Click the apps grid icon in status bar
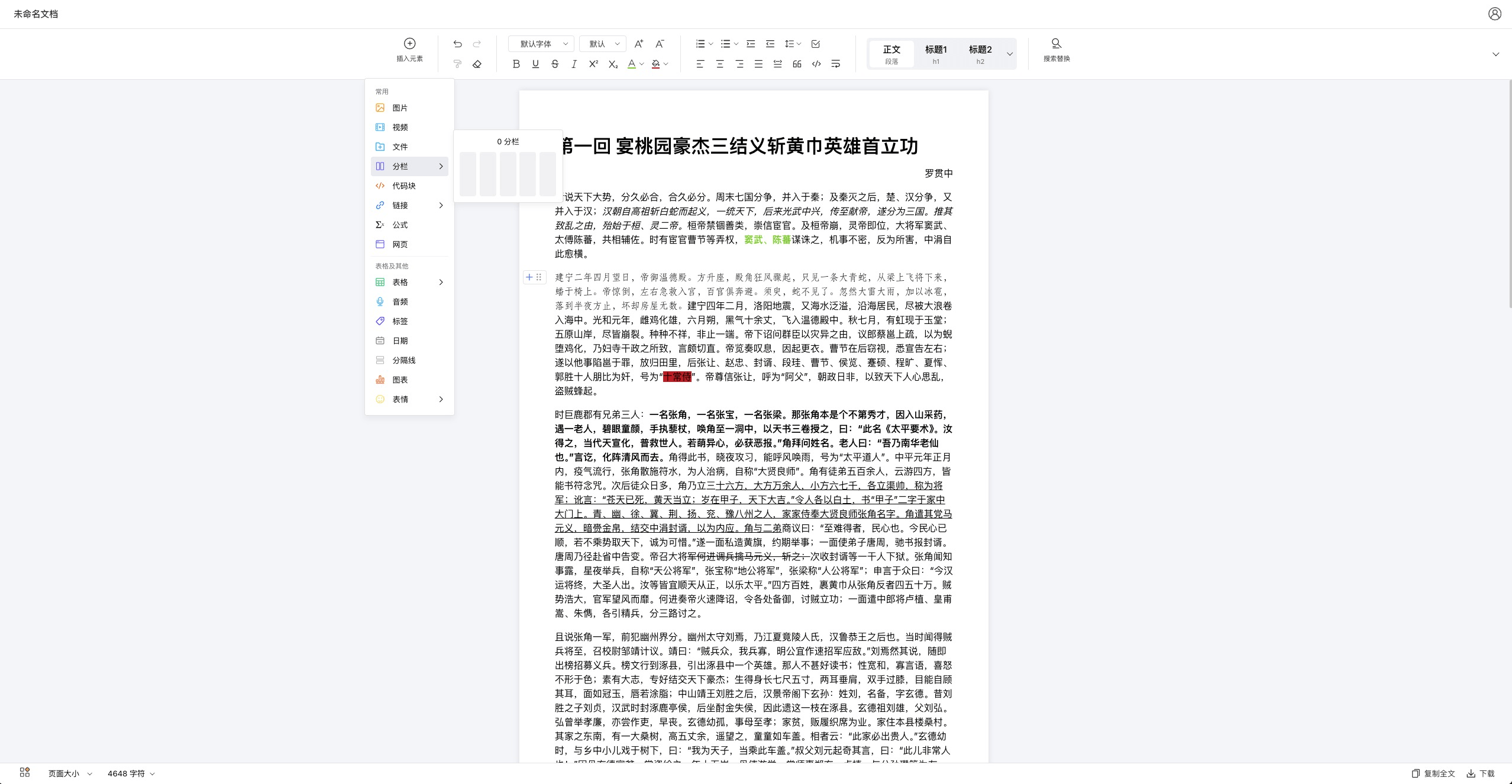 pyautogui.click(x=25, y=772)
